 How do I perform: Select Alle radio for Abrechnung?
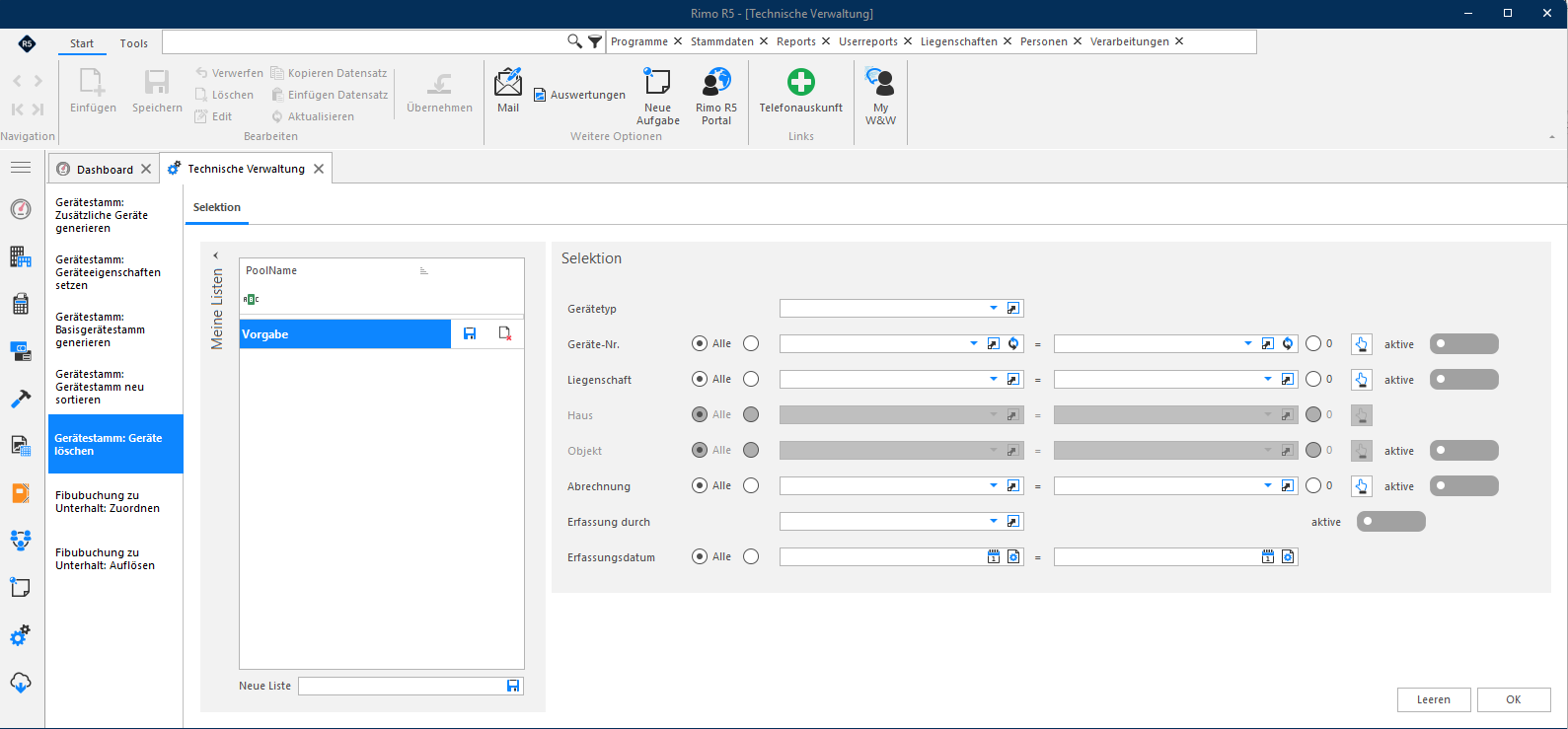point(700,486)
